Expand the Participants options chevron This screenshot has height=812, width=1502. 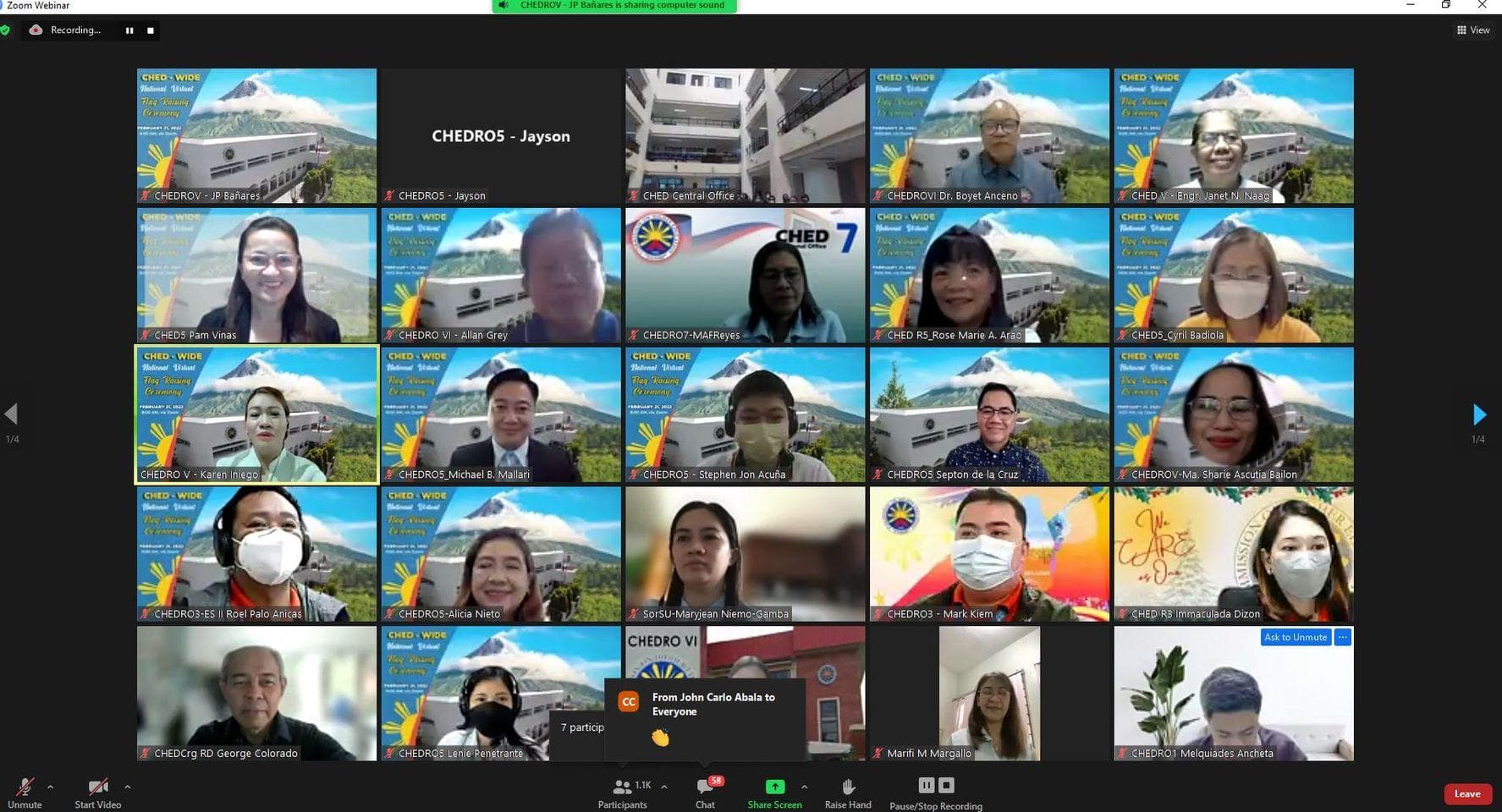664,787
